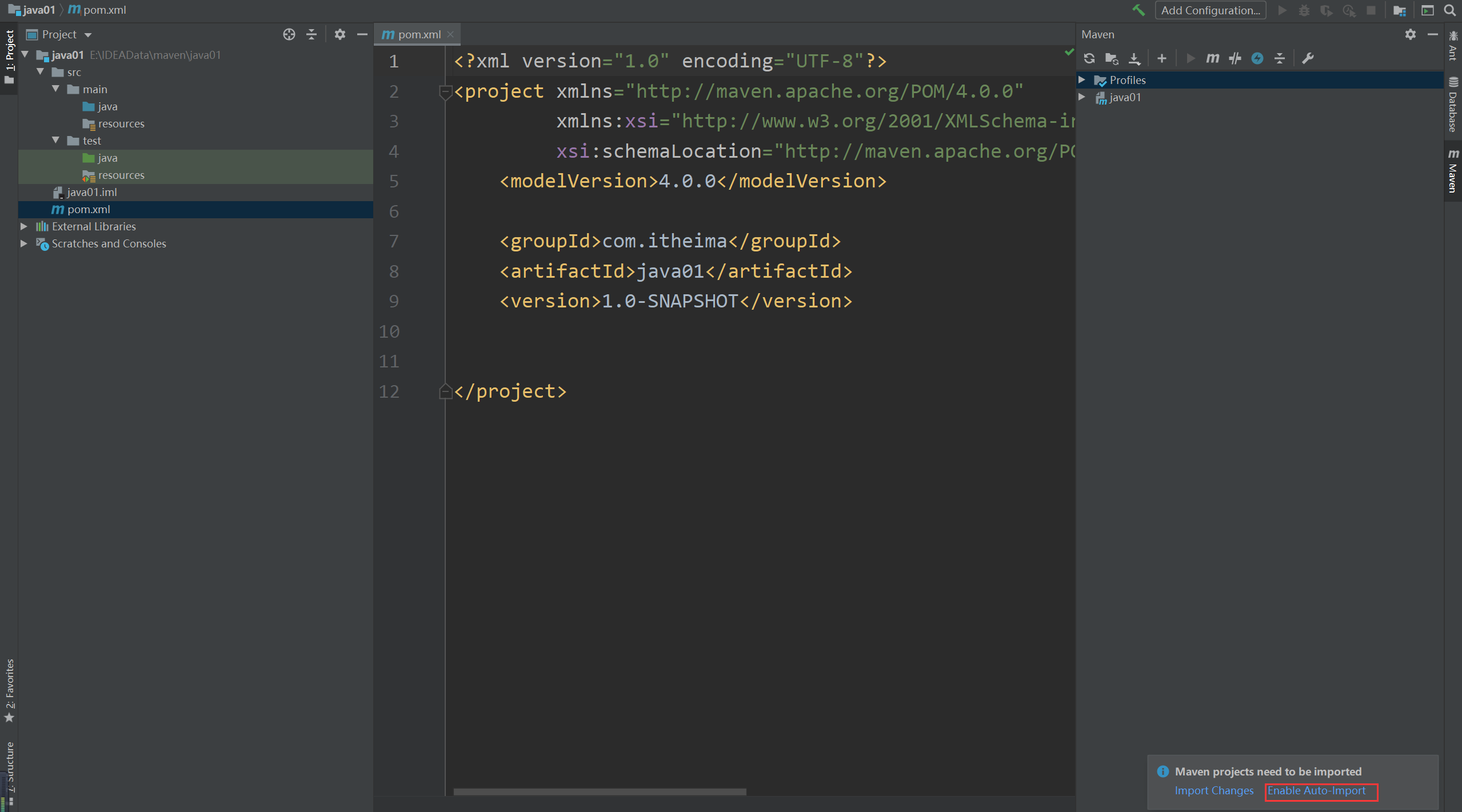Open the Project view dropdown
The height and width of the screenshot is (812, 1462).
coord(88,35)
